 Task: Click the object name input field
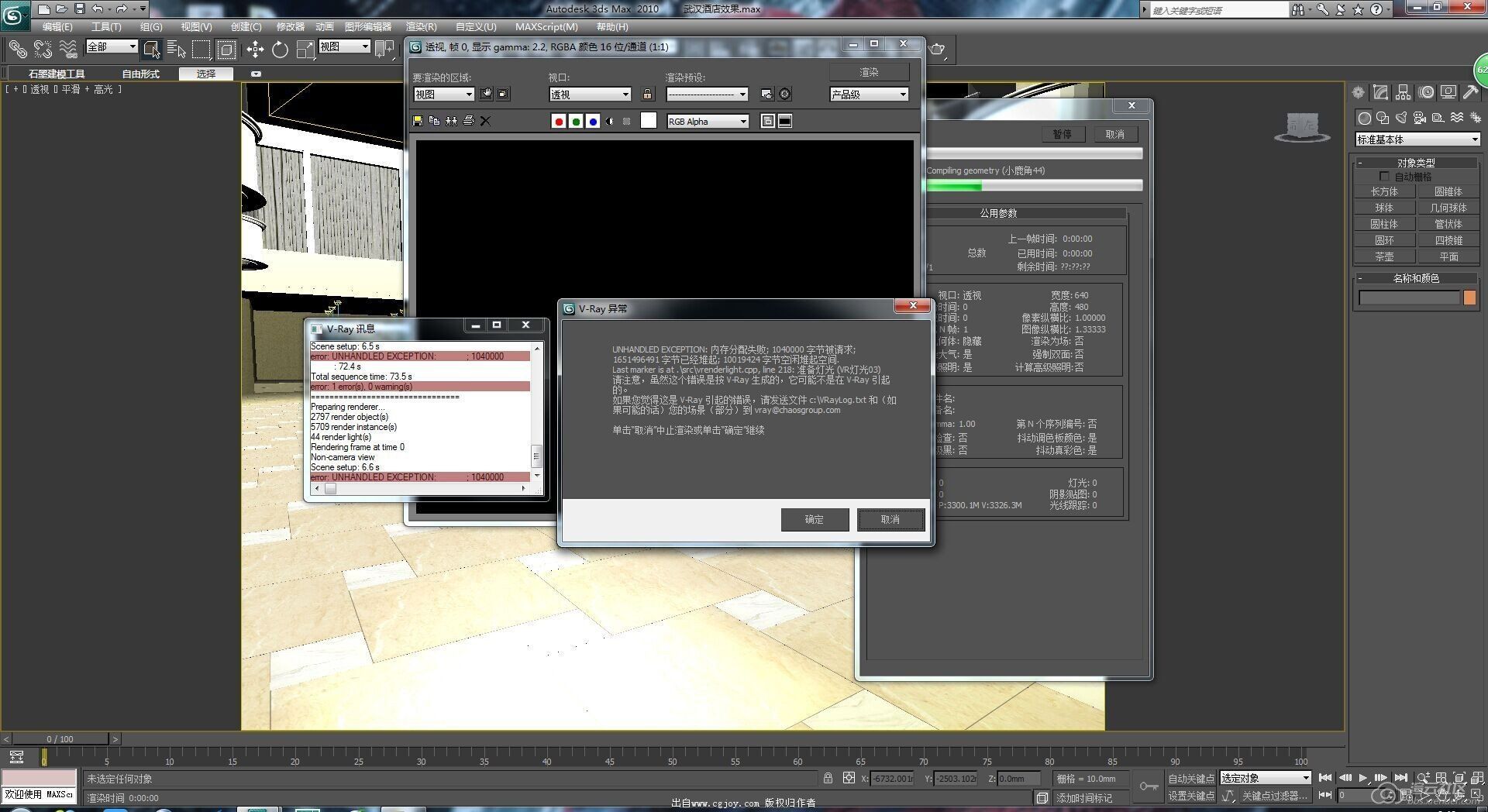pyautogui.click(x=1409, y=298)
